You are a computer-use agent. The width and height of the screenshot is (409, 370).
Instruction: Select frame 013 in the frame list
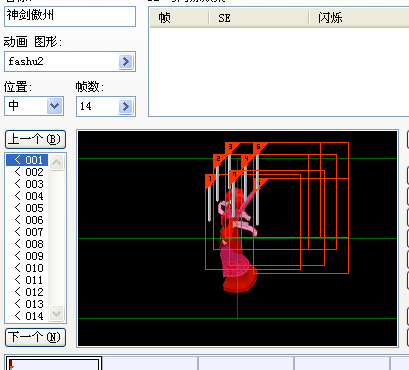(27, 304)
